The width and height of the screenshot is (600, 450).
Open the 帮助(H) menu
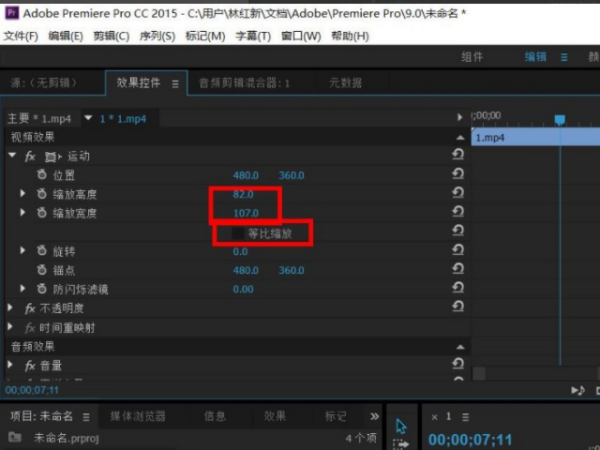[350, 36]
